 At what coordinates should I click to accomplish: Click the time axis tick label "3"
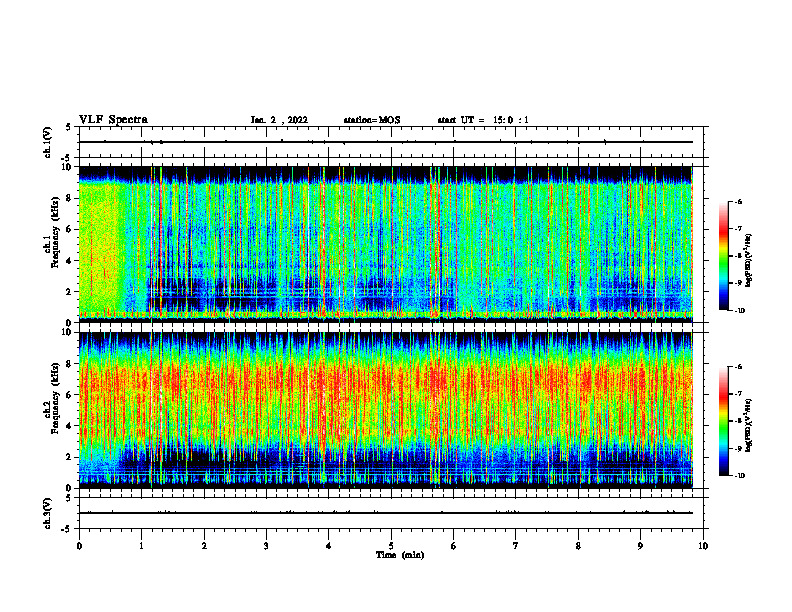tap(266, 546)
